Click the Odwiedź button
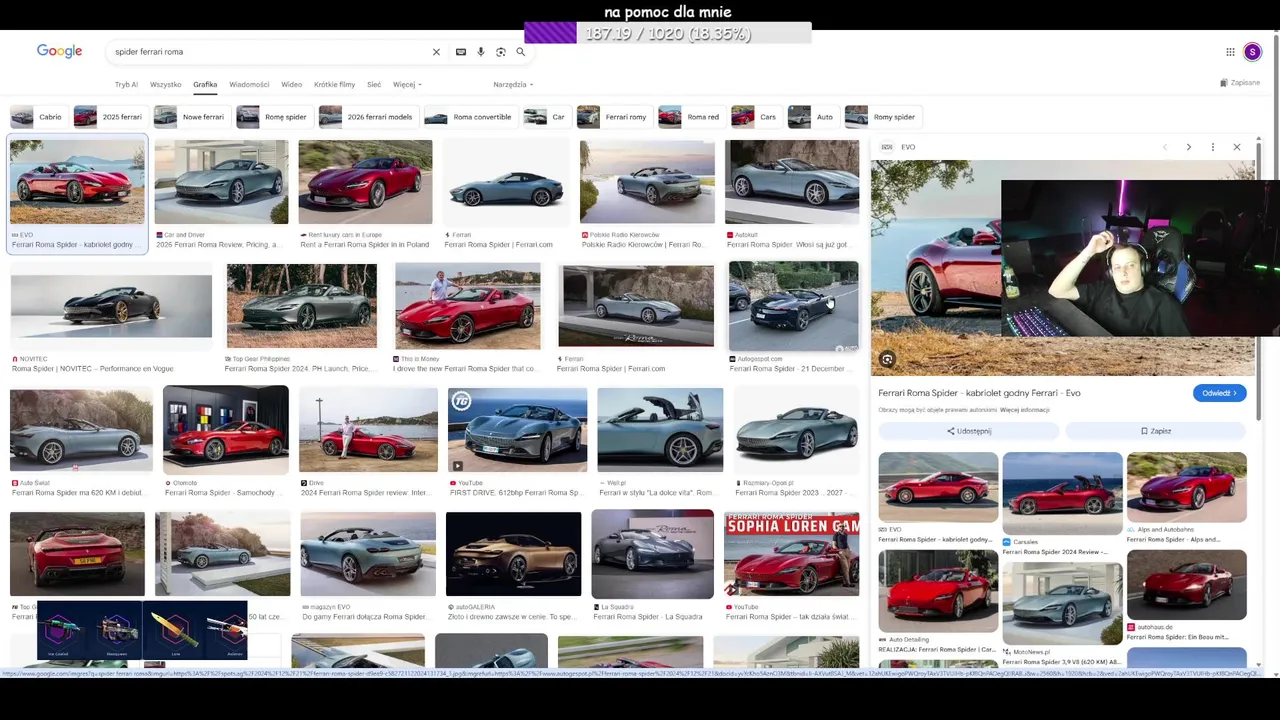 point(1219,393)
